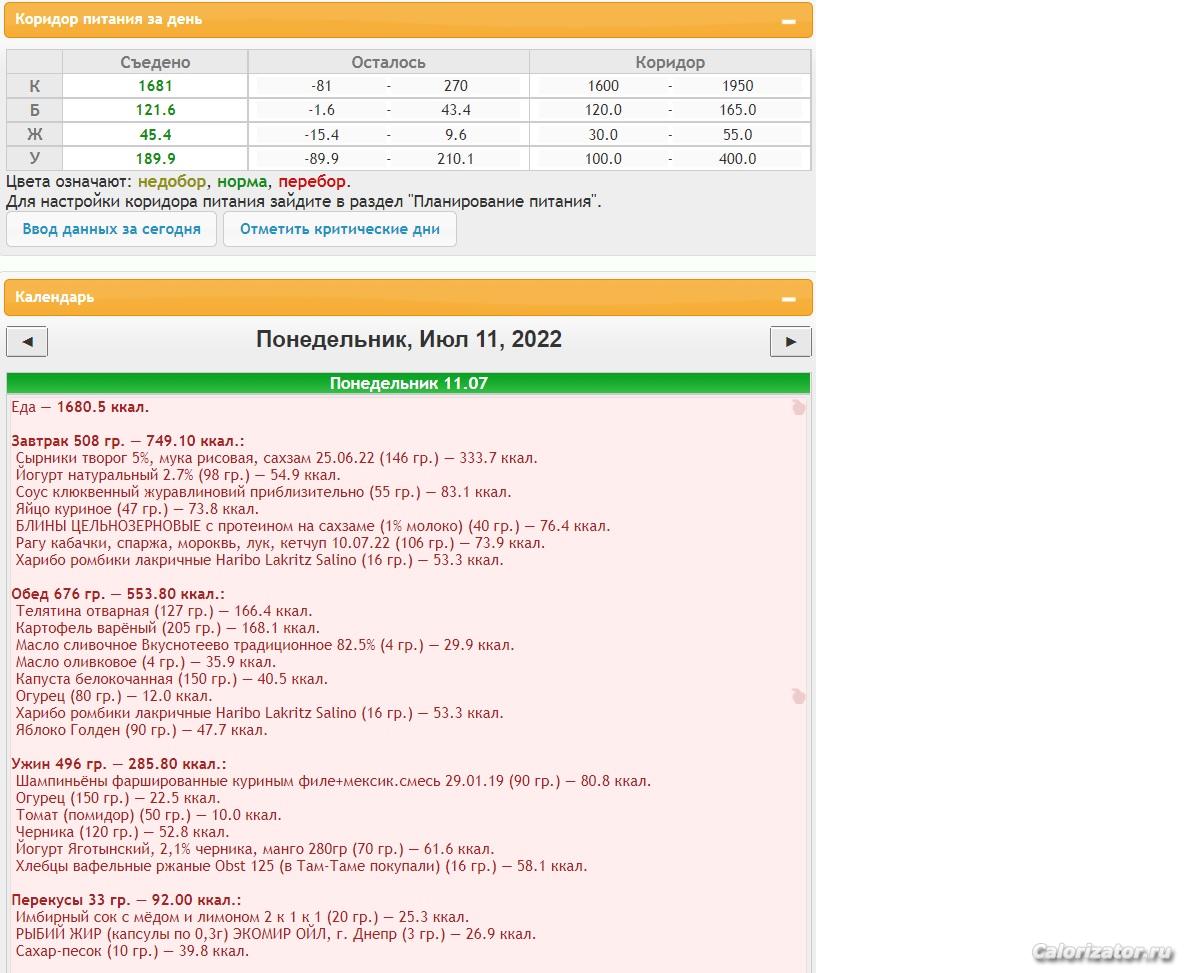Click apple icon beside the Еда total line

click(798, 407)
